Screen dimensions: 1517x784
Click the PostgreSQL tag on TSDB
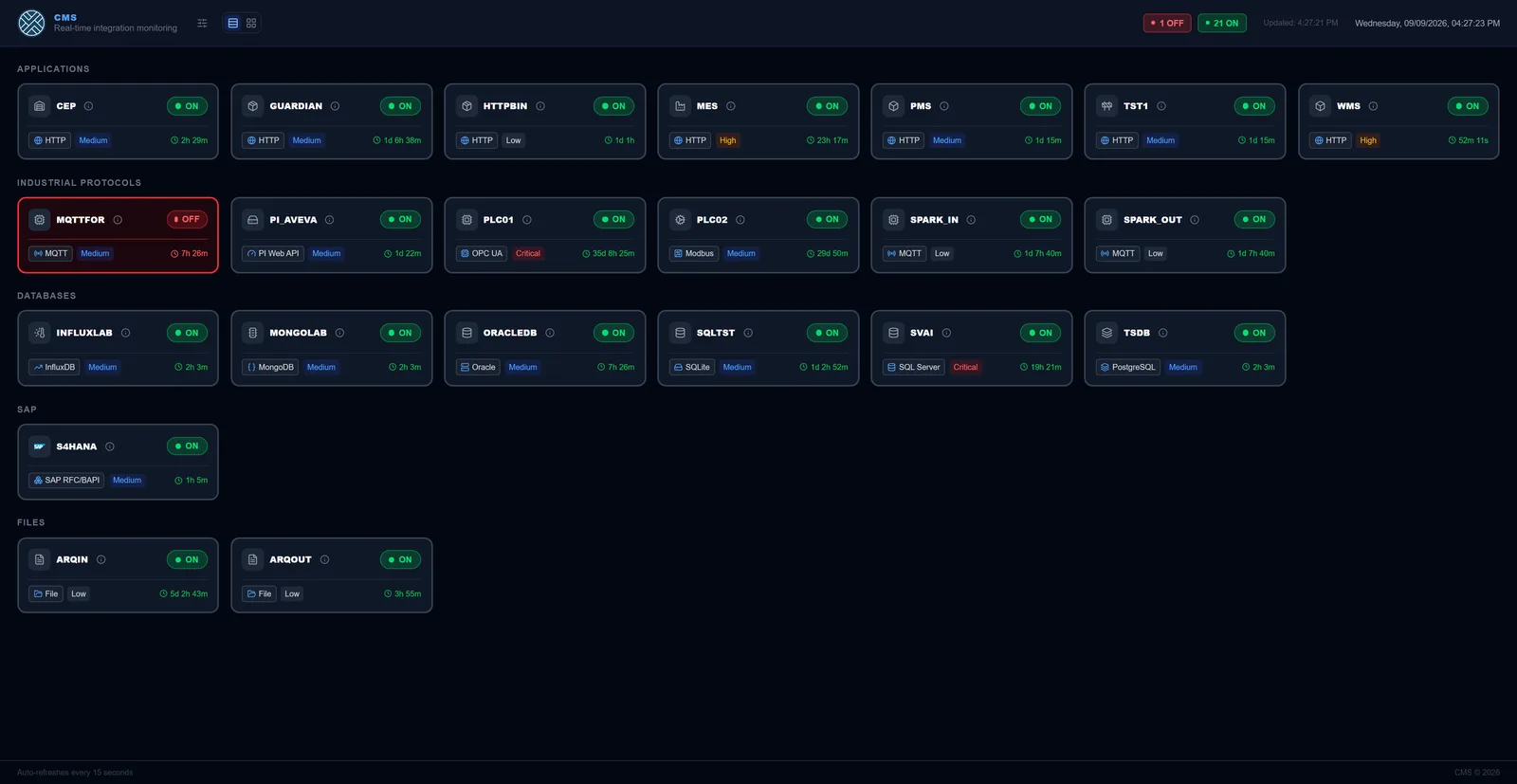click(1128, 367)
